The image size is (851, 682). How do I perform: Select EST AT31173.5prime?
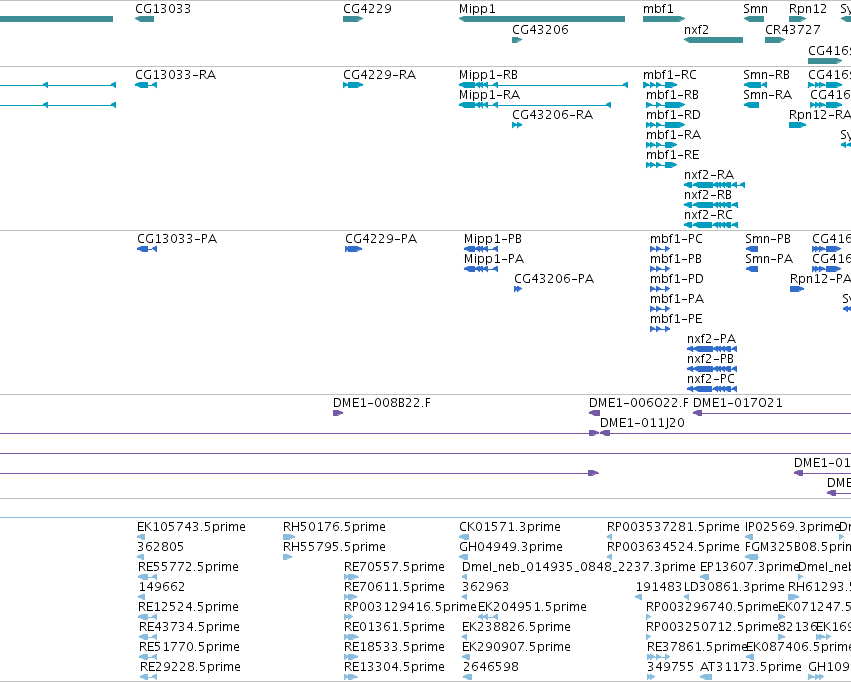click(x=706, y=677)
